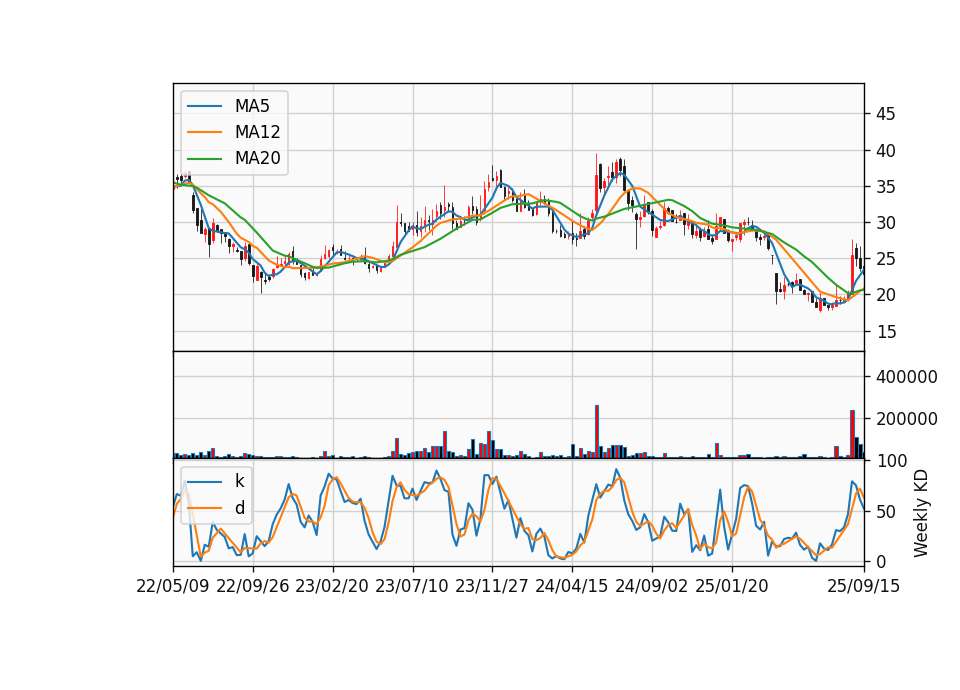This screenshot has height=690, width=960.
Task: Click the MA12 legend label
Action: point(257,132)
